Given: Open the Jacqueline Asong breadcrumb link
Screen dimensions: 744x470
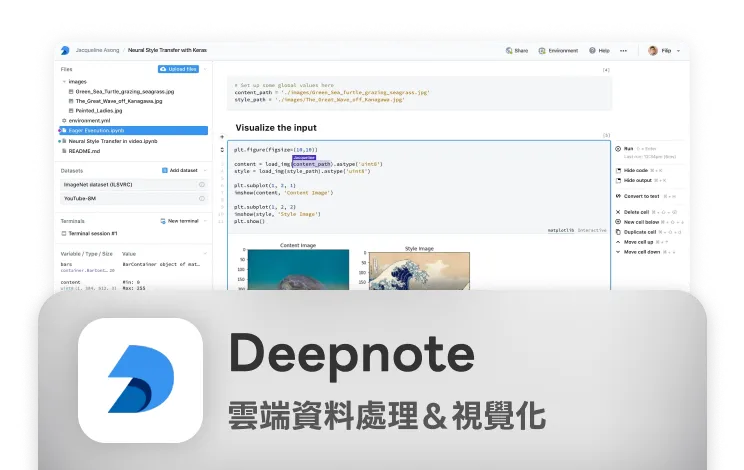Looking at the screenshot, I should (x=97, y=50).
